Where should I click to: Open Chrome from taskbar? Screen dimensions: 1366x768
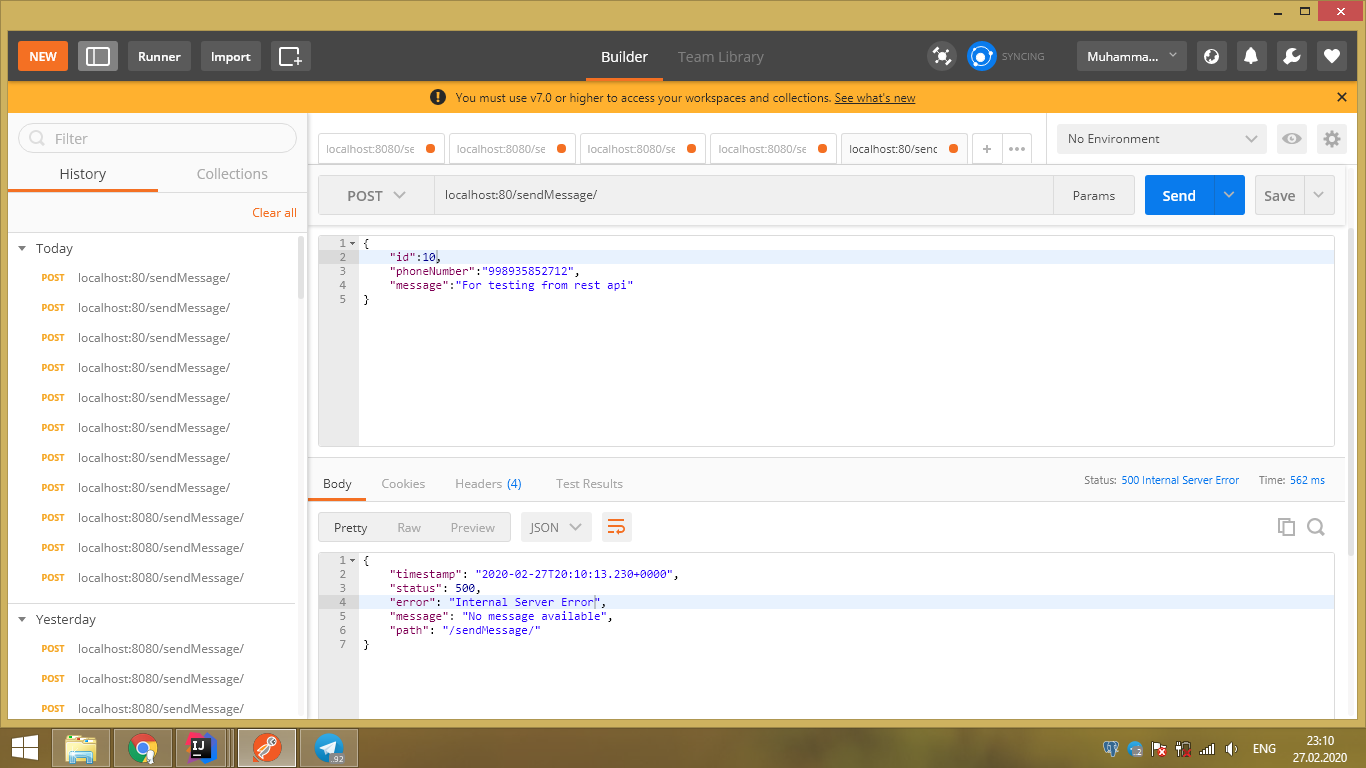point(143,747)
